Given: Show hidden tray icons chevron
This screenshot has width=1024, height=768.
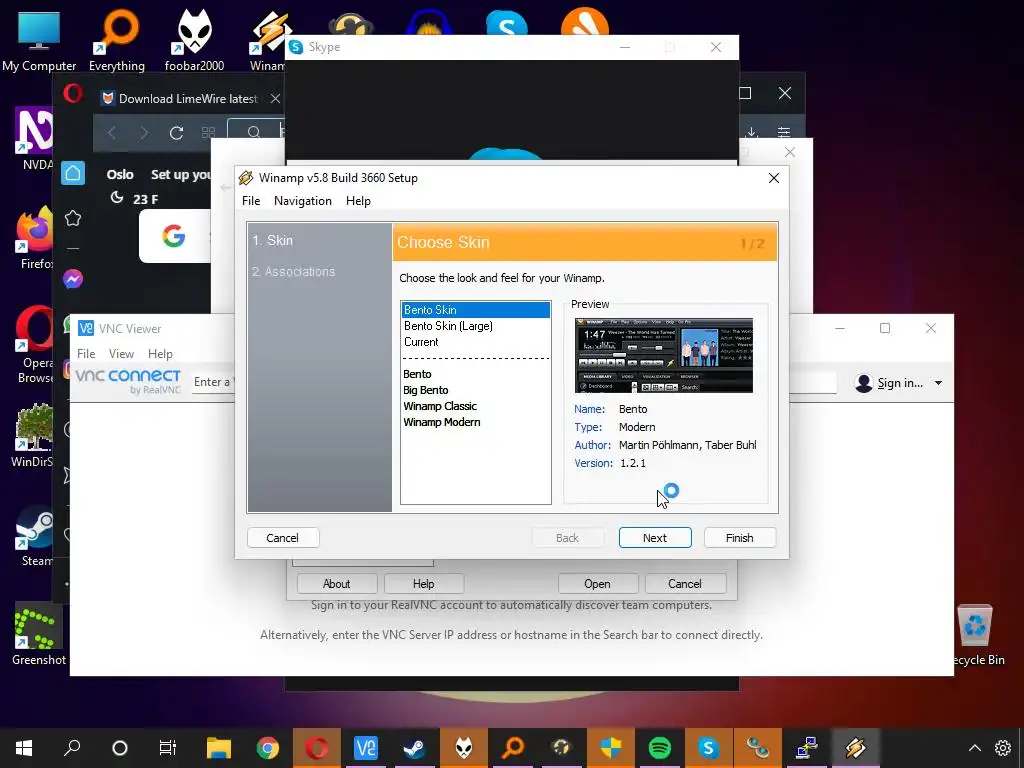Looking at the screenshot, I should click(x=974, y=748).
